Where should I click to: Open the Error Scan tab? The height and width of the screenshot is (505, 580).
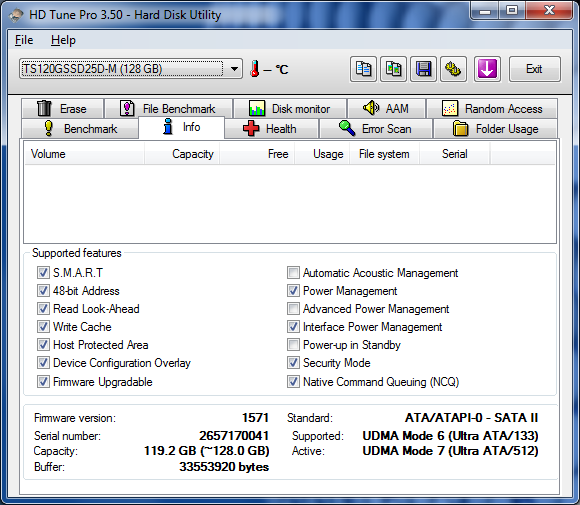click(x=376, y=129)
